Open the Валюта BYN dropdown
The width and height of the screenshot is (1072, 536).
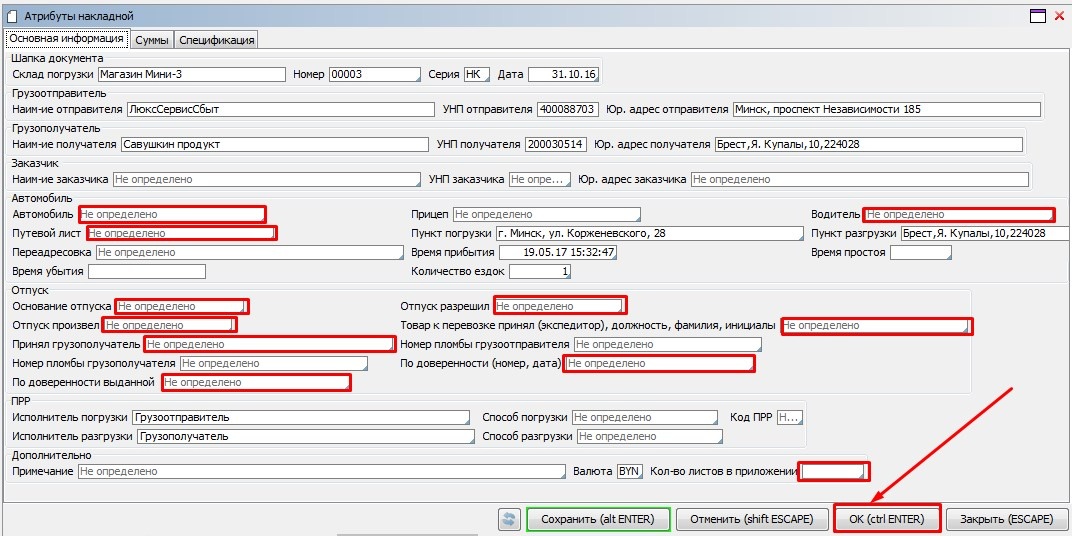(x=629, y=471)
